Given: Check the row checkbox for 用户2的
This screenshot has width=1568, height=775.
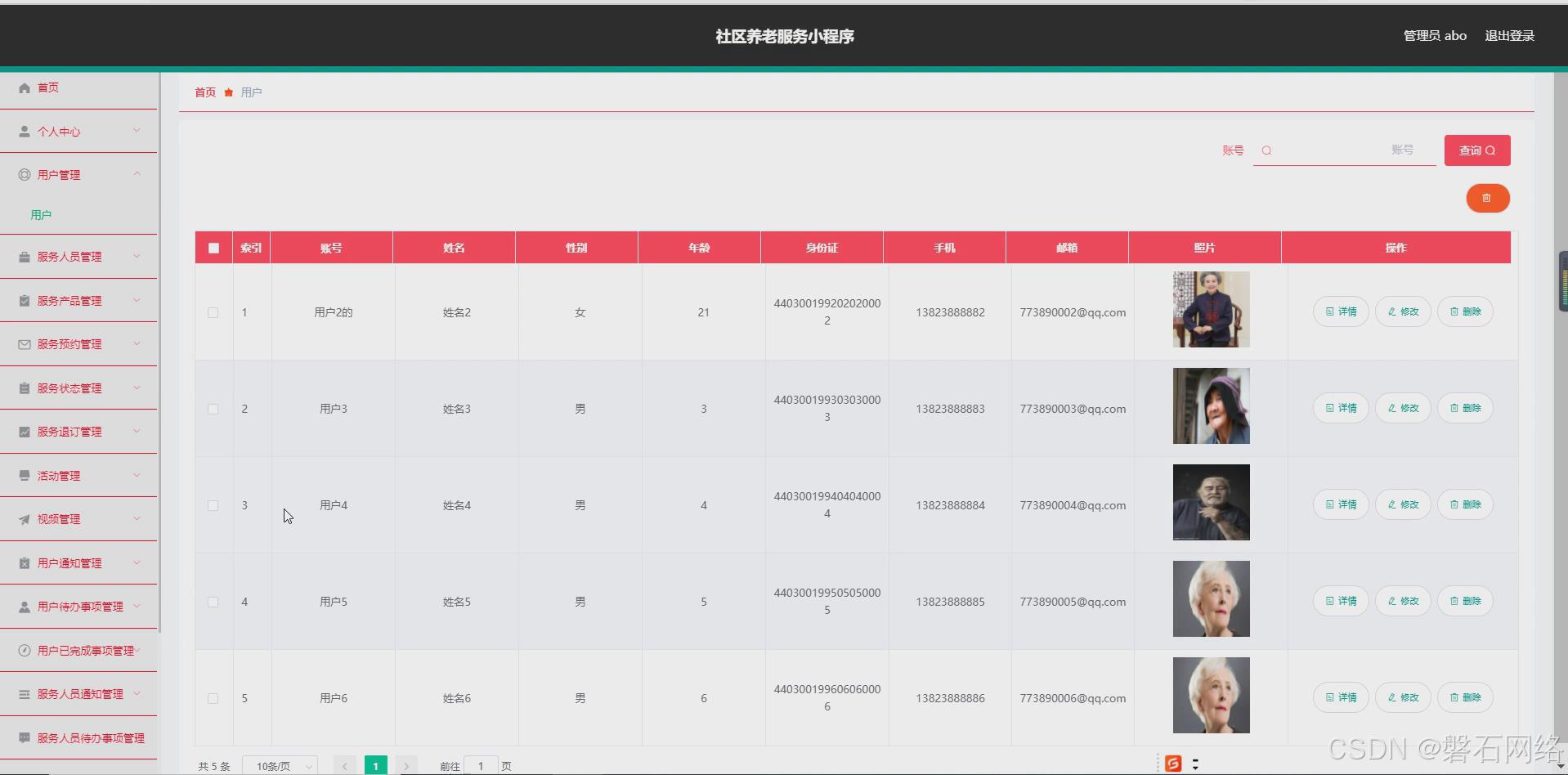Looking at the screenshot, I should [x=213, y=312].
